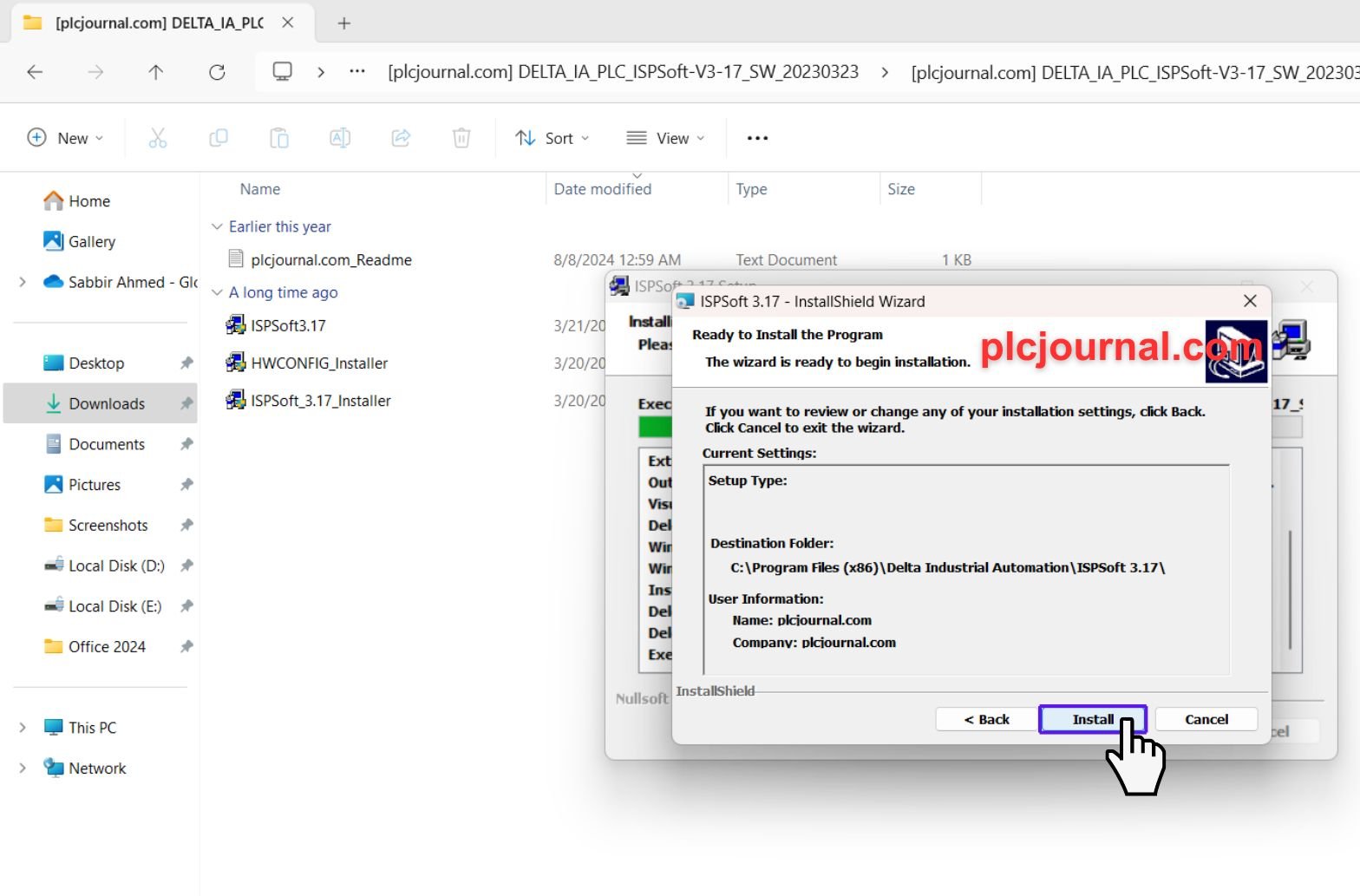Click the plcjournal.com_Readme document icon

[235, 258]
